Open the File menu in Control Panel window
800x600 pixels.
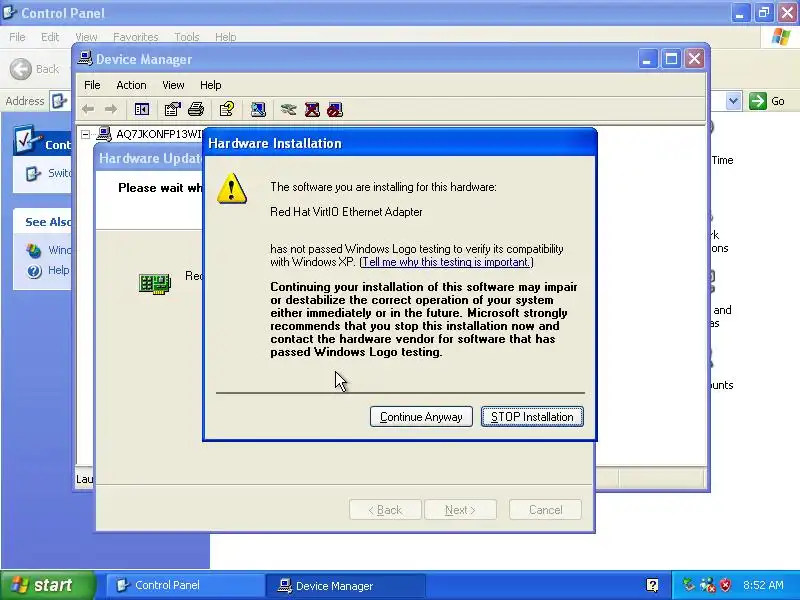pyautogui.click(x=17, y=37)
